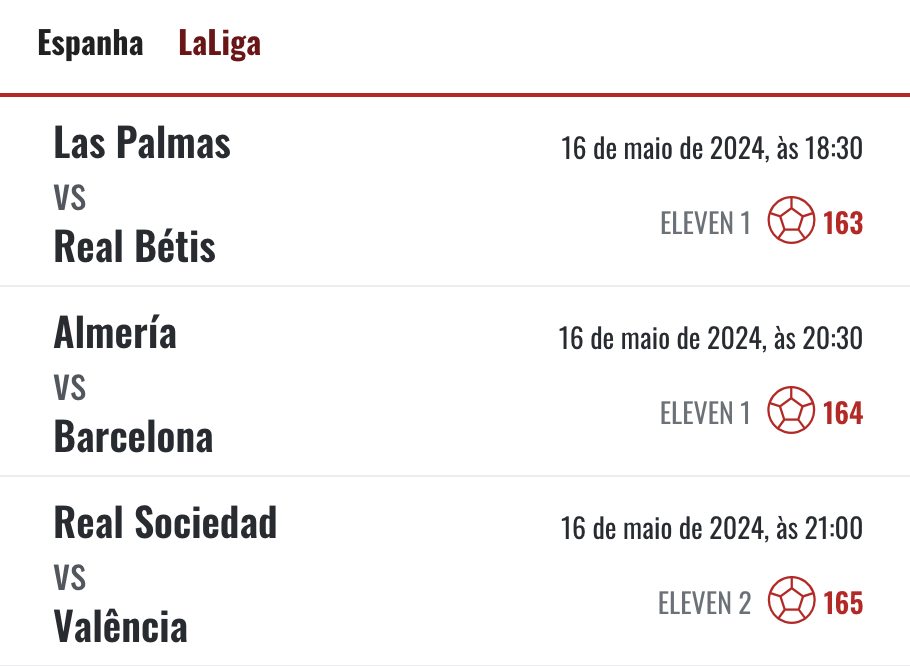
Task: Open Real Bétis team link
Action: 135,247
